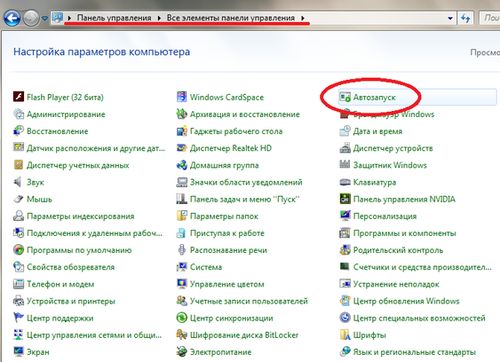
Task: Open Устранение неполадок link
Action: click(396, 284)
